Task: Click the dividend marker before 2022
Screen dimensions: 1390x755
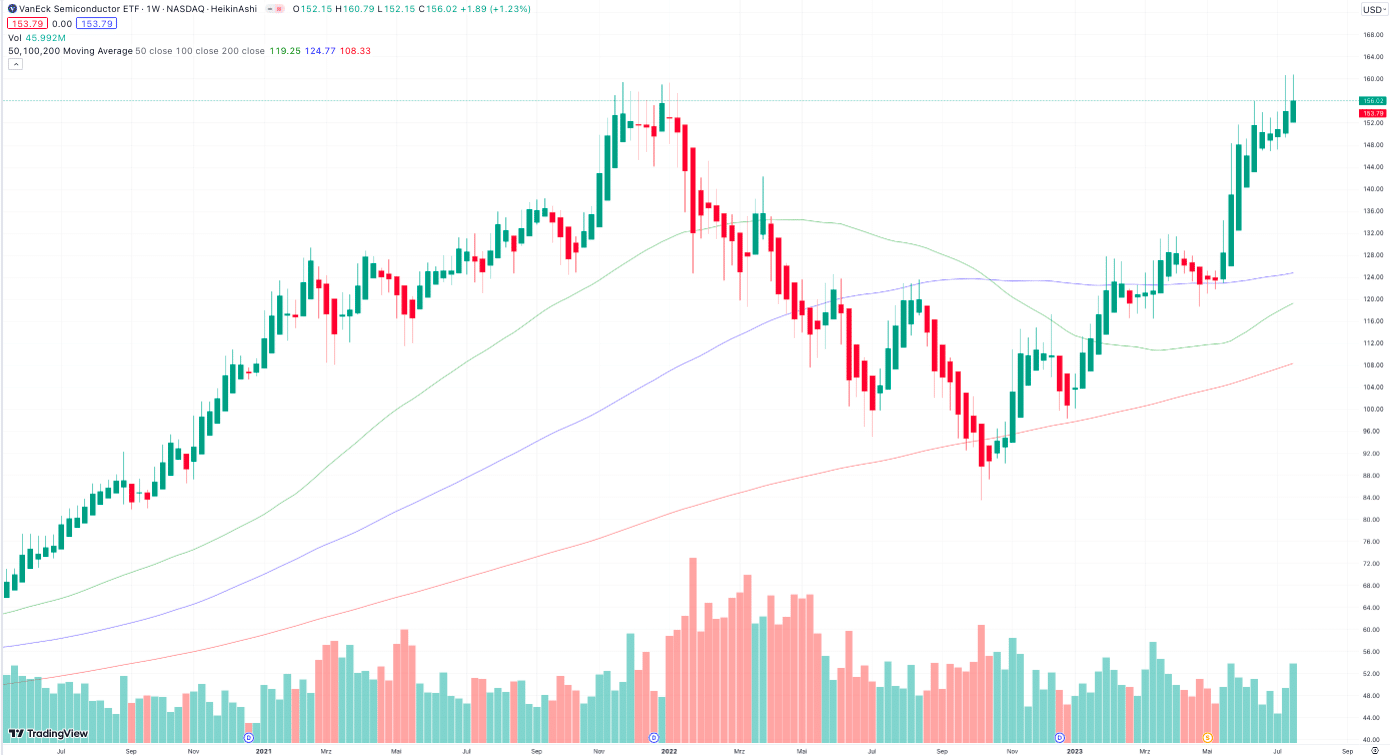Action: point(654,737)
